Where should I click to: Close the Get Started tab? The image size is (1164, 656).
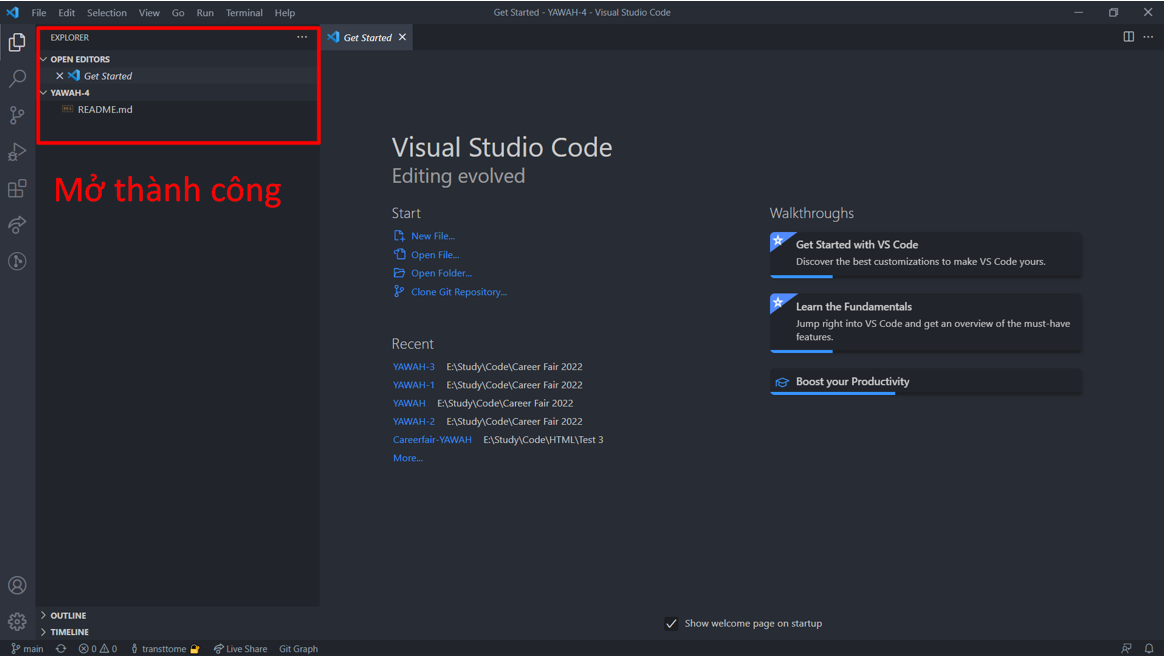(402, 37)
